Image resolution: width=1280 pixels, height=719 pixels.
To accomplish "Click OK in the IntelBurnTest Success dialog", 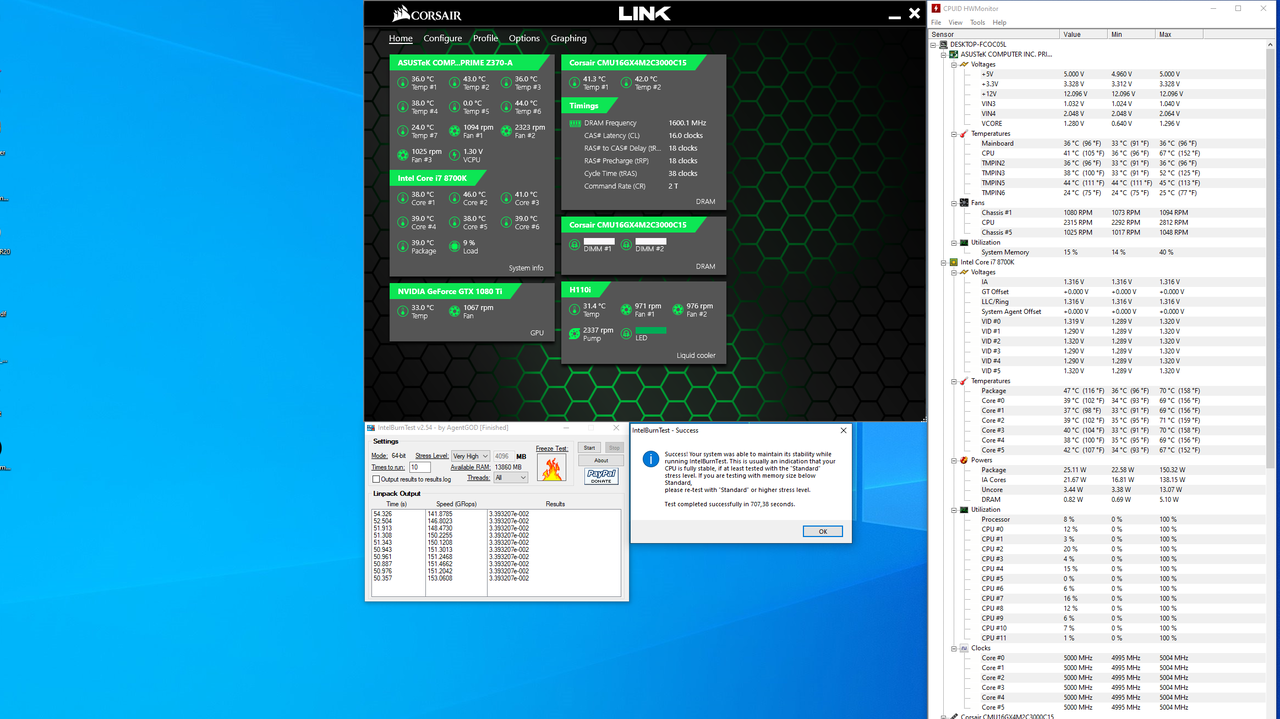I will point(823,531).
